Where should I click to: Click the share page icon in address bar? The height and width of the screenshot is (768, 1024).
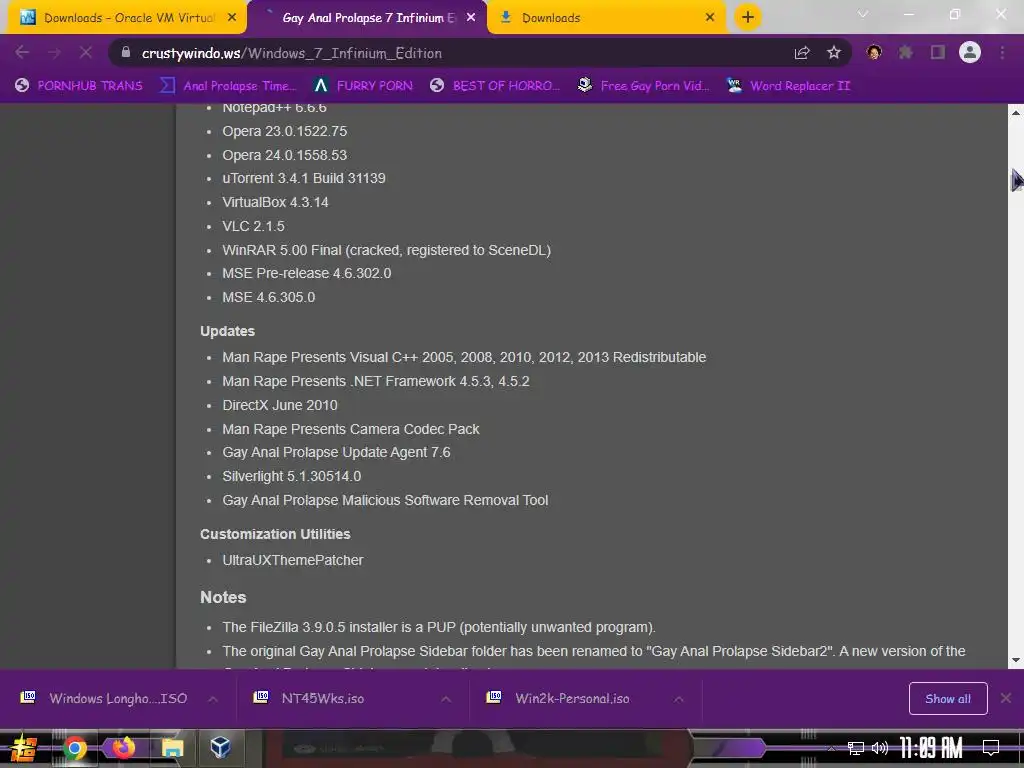[802, 52]
